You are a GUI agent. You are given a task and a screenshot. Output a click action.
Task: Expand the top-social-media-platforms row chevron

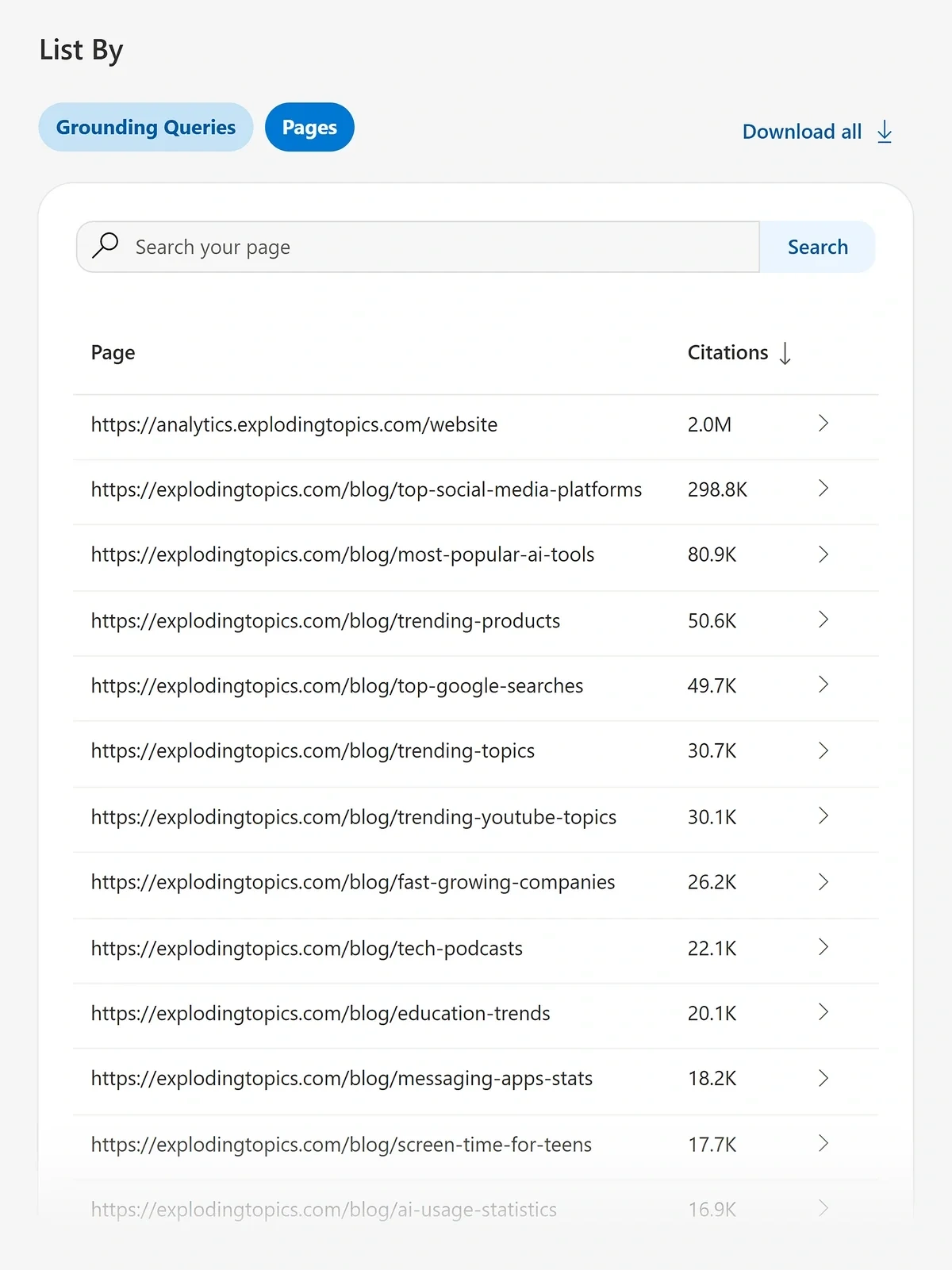[x=823, y=489]
